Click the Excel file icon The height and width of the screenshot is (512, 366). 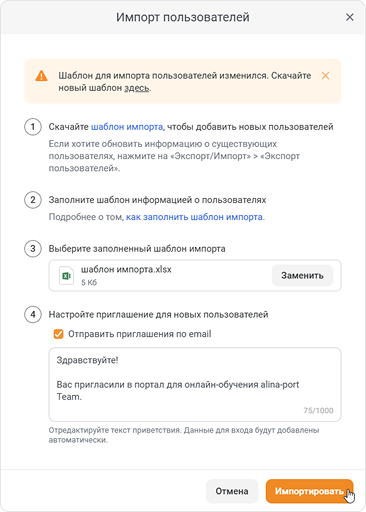[x=66, y=276]
